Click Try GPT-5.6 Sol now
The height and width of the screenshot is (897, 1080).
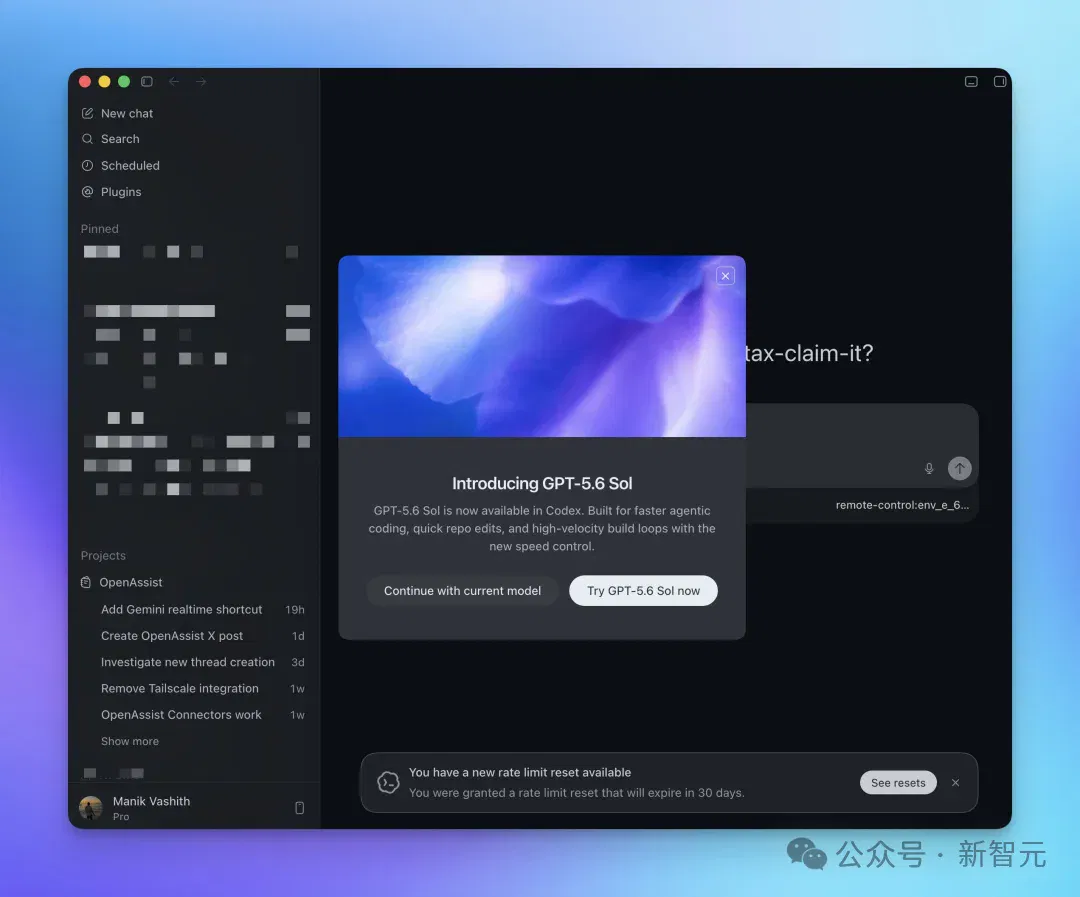[643, 590]
